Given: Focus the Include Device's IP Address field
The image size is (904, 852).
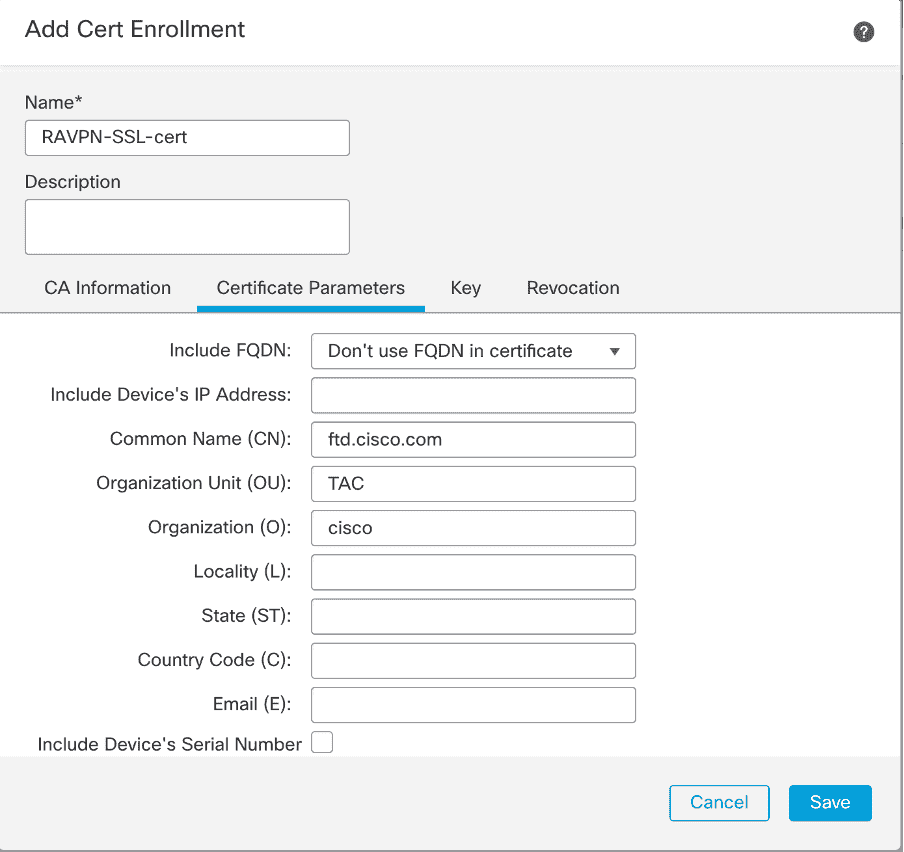Looking at the screenshot, I should pyautogui.click(x=473, y=395).
